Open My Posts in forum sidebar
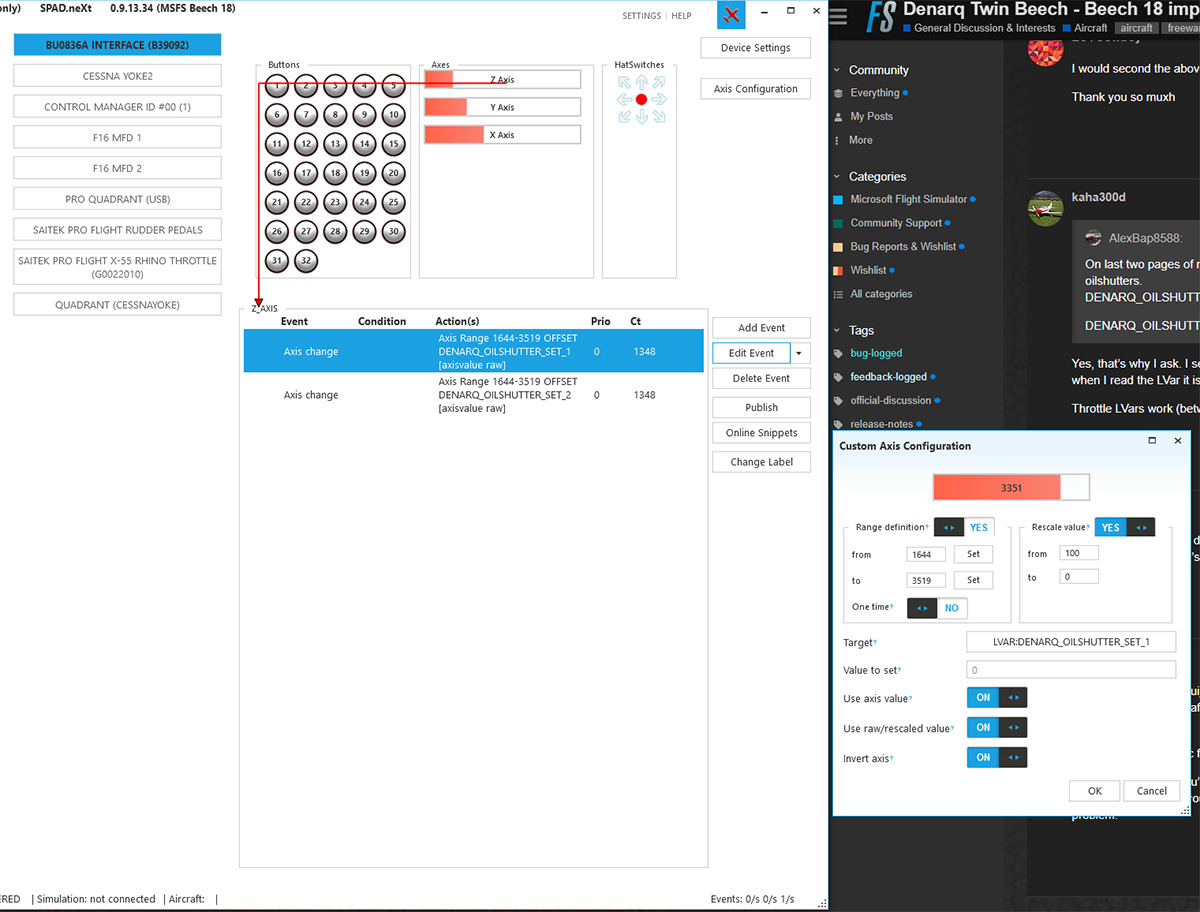1200x912 pixels. click(871, 116)
